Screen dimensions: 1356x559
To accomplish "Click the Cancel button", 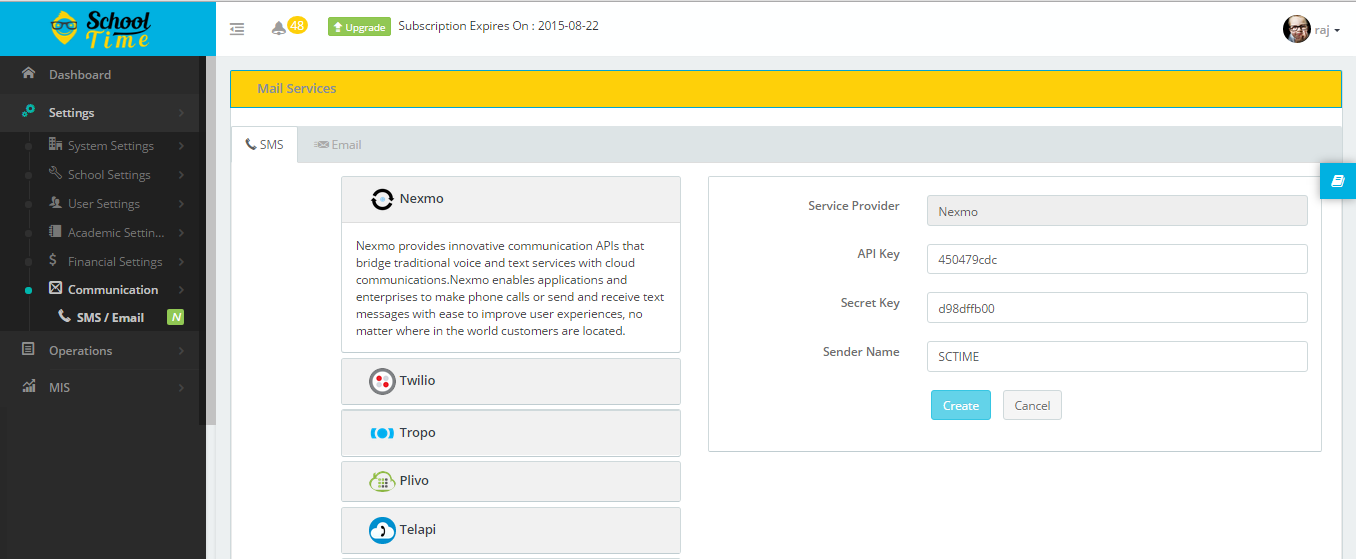I will pos(1032,405).
